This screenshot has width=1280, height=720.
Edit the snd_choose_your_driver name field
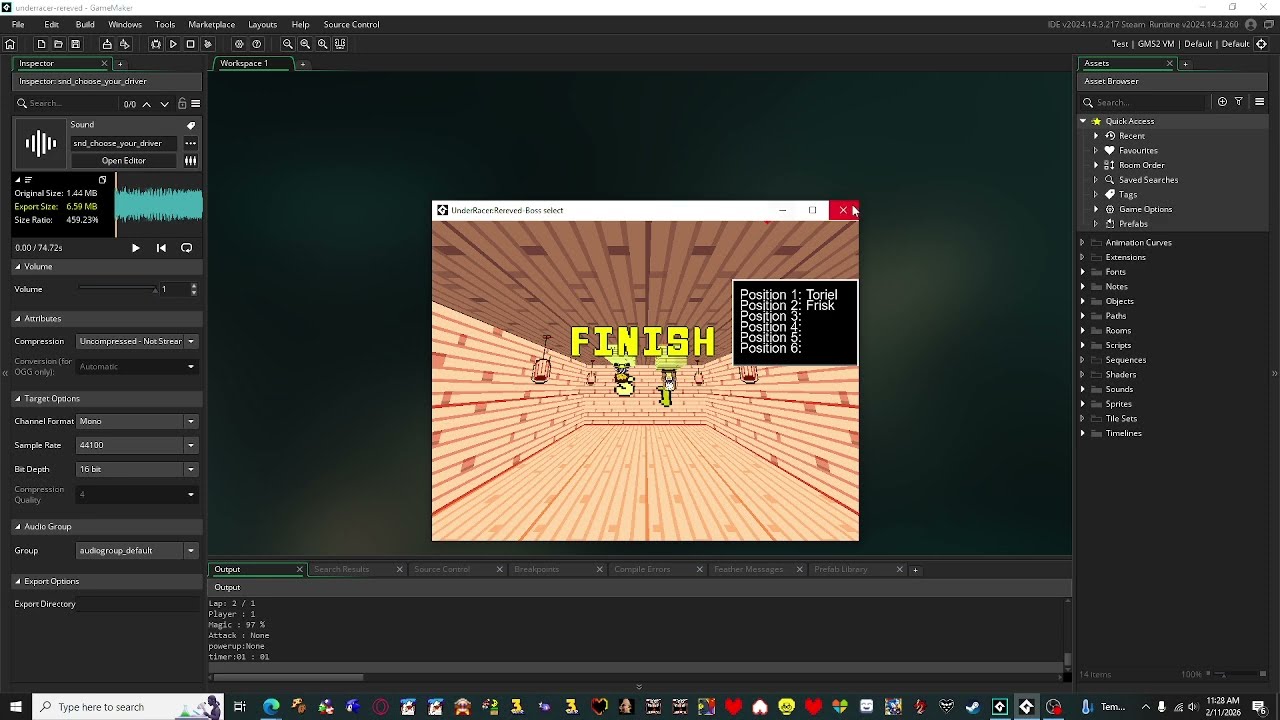[124, 143]
